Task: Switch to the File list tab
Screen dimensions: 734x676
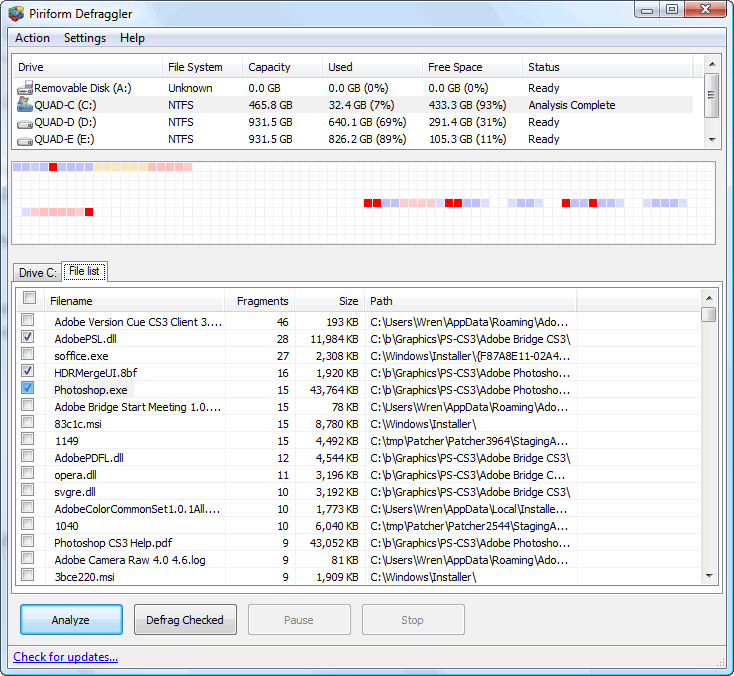Action: (84, 271)
